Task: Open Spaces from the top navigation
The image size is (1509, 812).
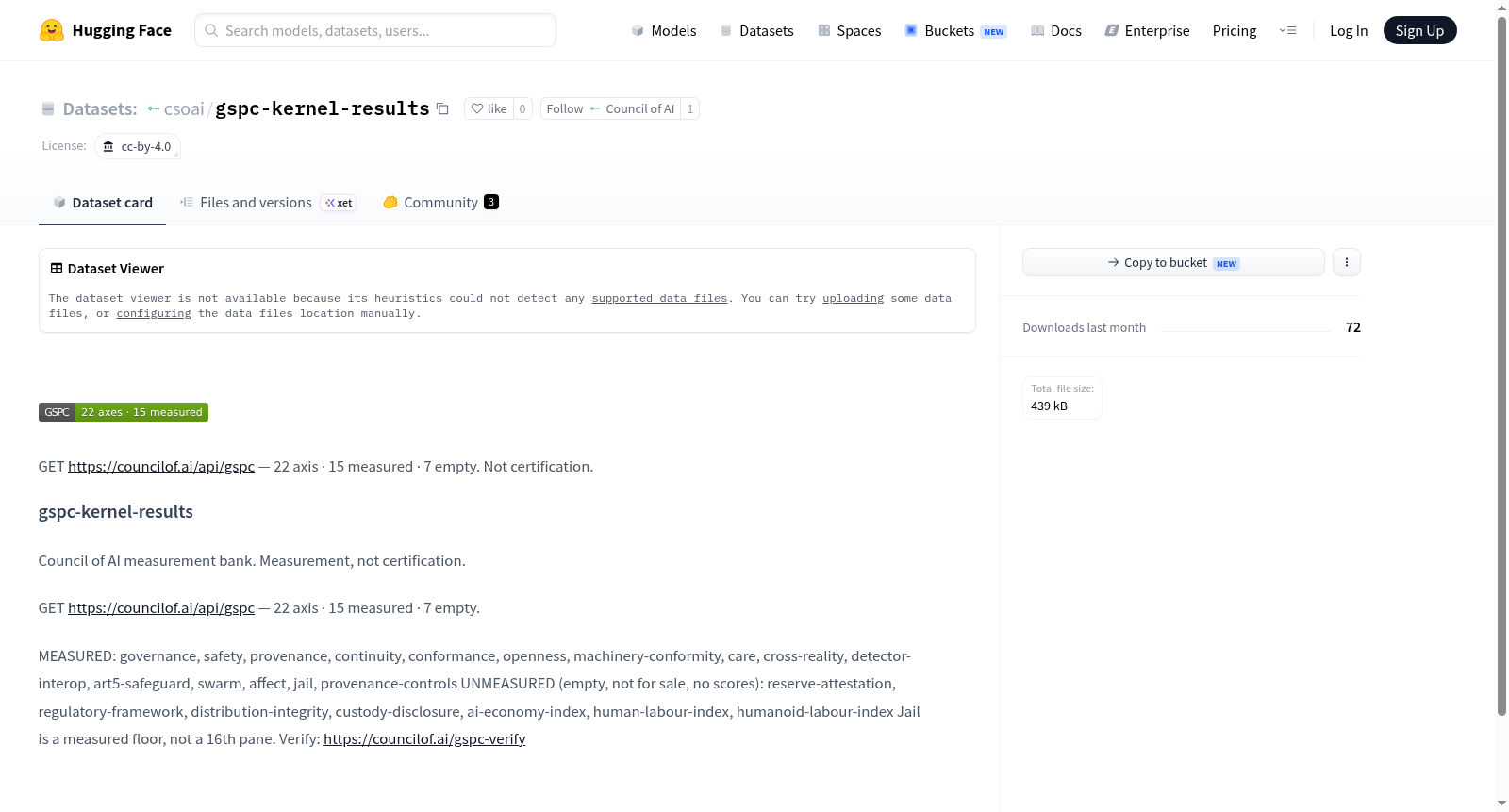Action: click(850, 30)
